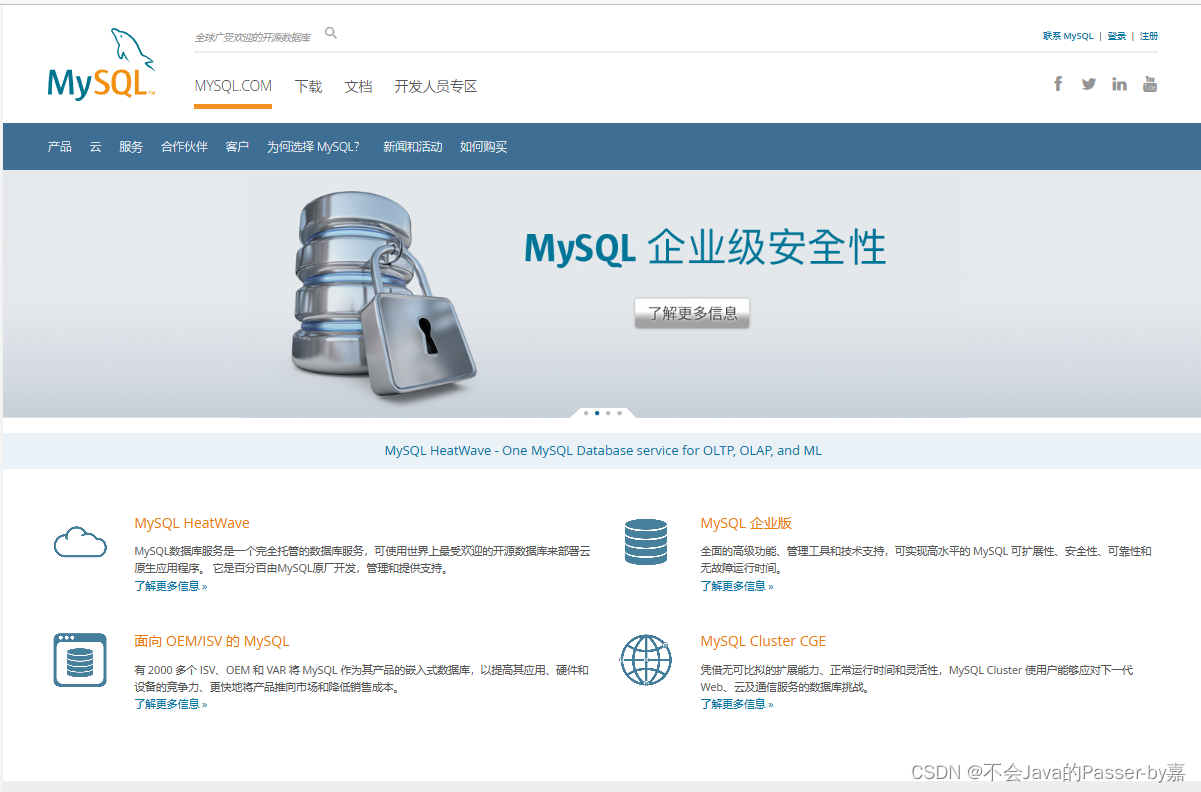Image resolution: width=1201 pixels, height=792 pixels.
Task: Select the third carousel dot
Action: click(608, 412)
